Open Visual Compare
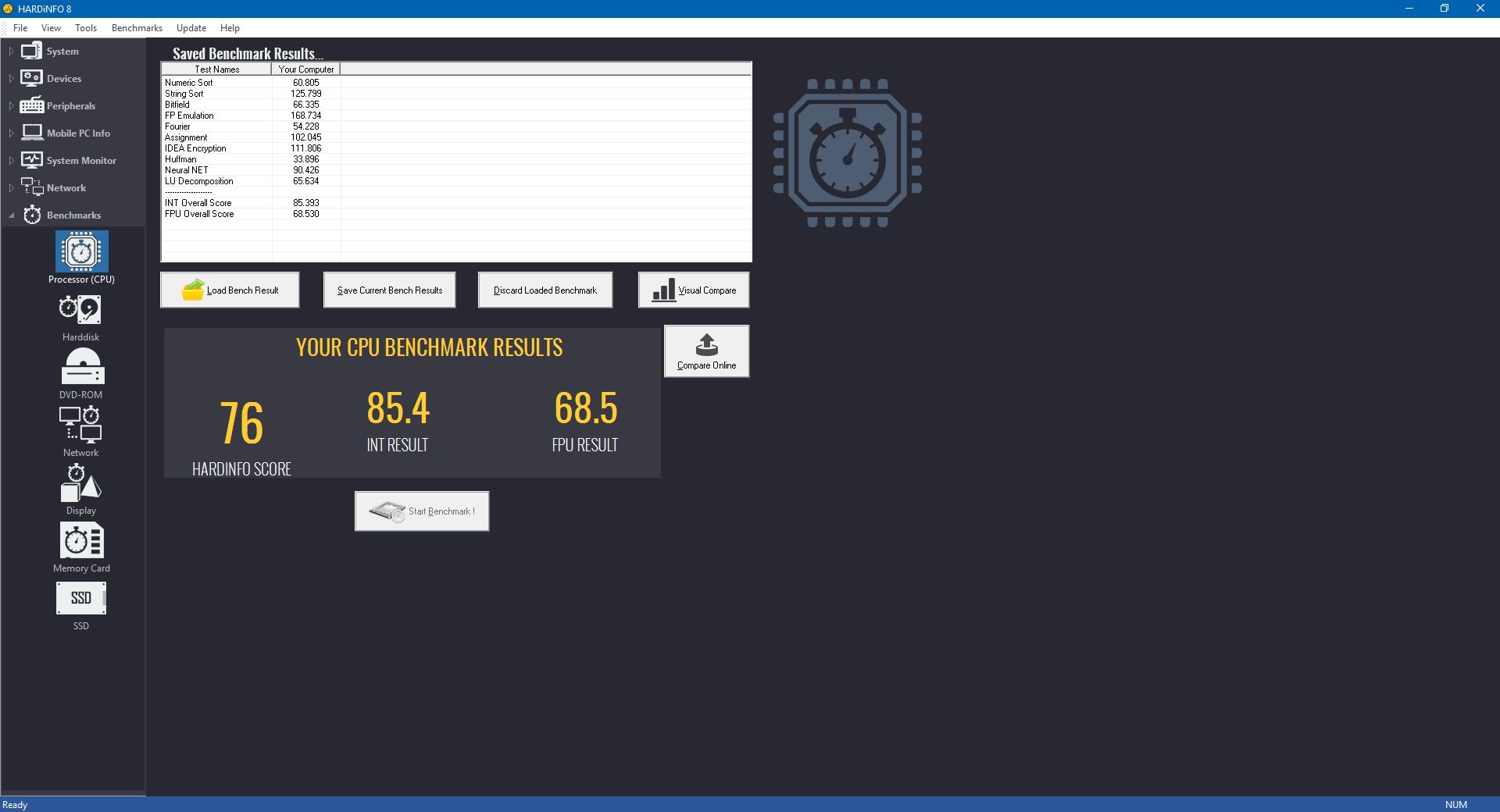Screen dimensions: 1500x812 pyautogui.click(x=694, y=290)
